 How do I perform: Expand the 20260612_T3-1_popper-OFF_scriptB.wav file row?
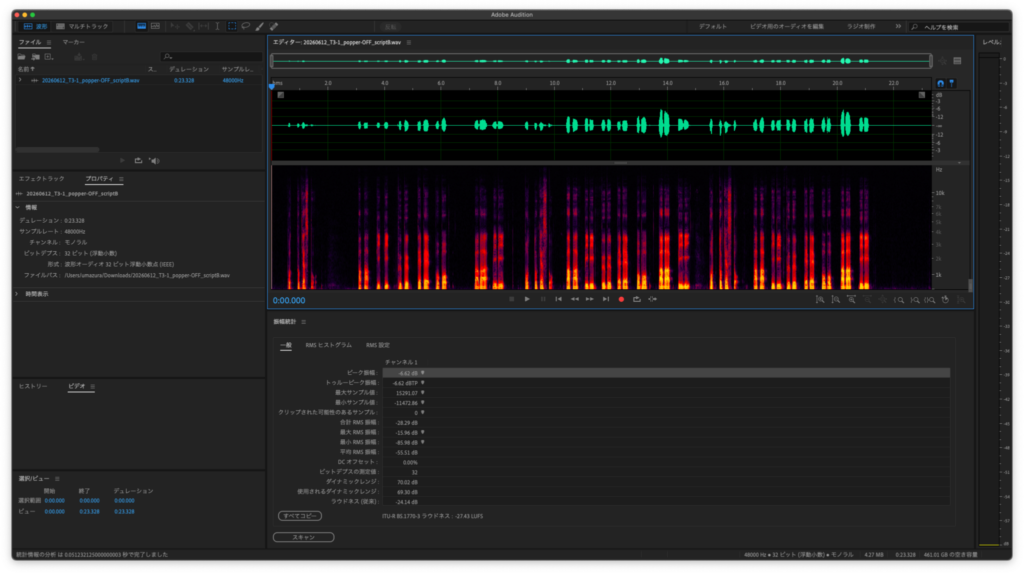click(x=20, y=80)
